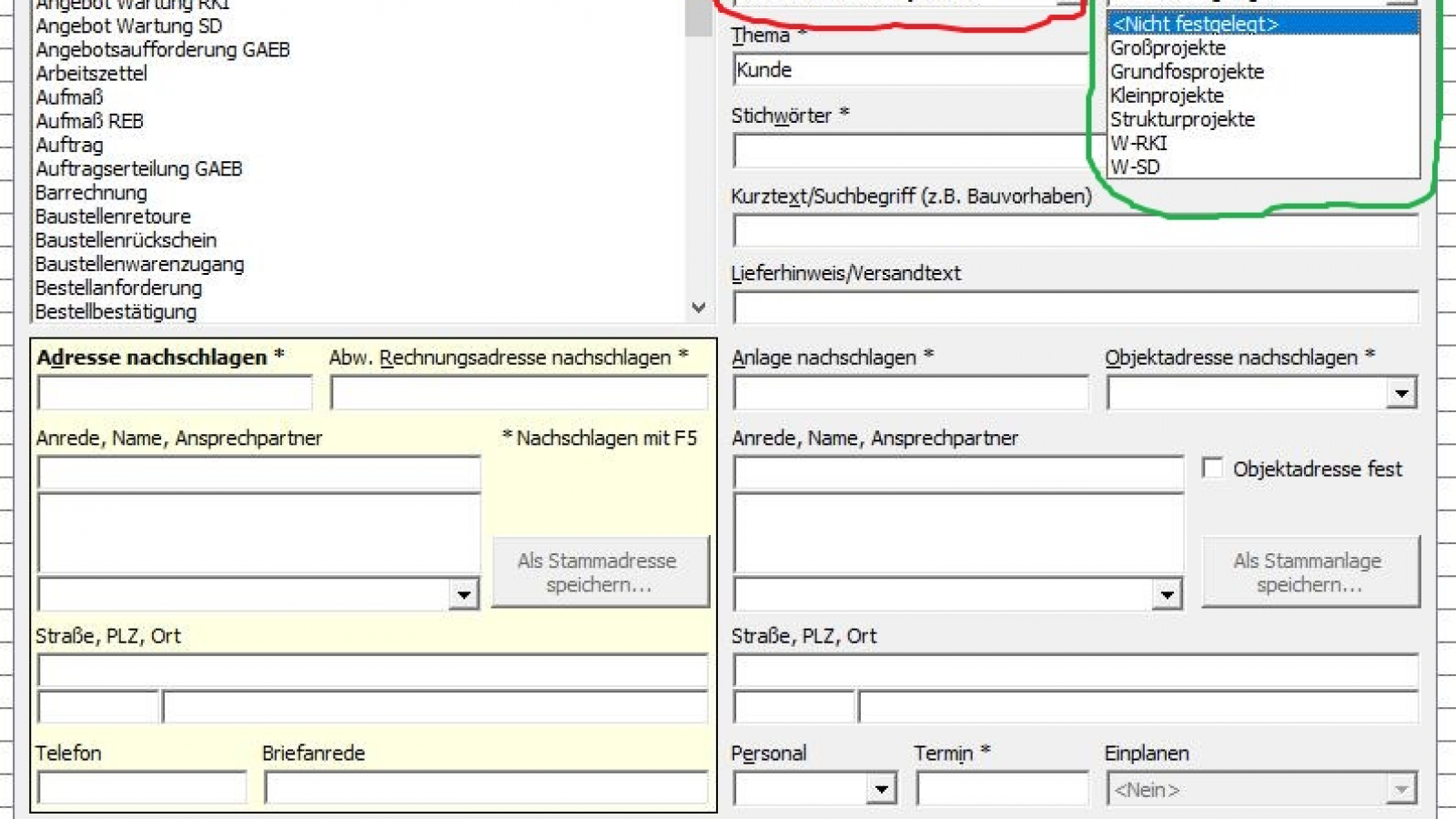Viewport: 1456px width, 819px height.
Task: Focus the Telefon input field
Action: tap(141, 788)
